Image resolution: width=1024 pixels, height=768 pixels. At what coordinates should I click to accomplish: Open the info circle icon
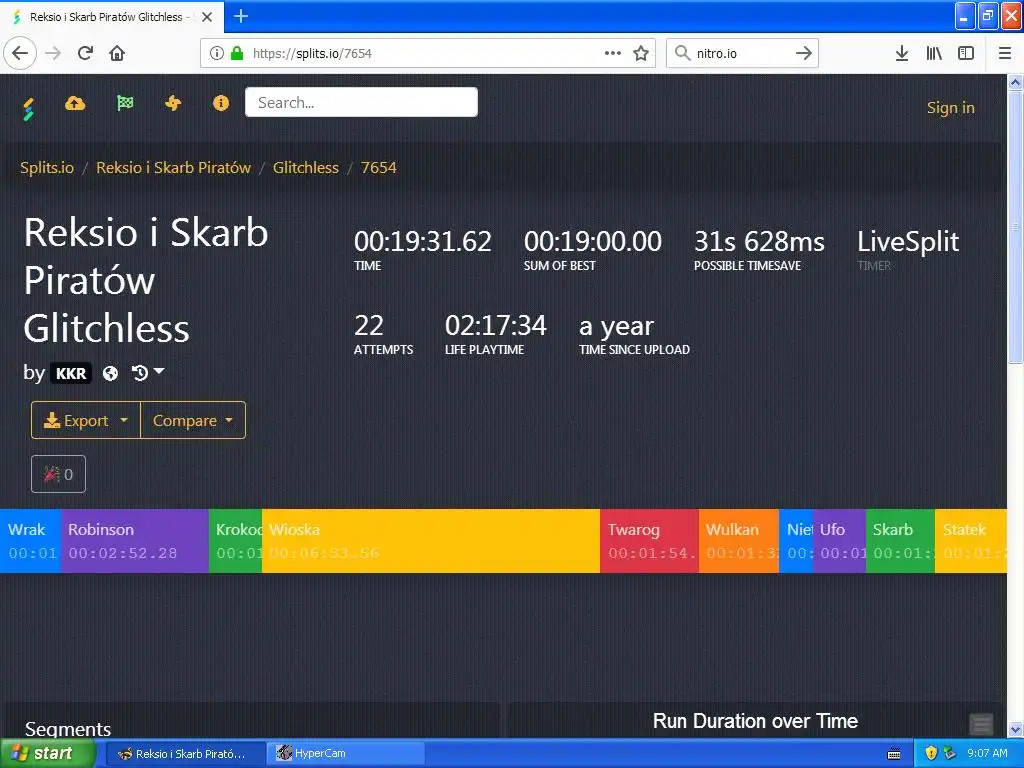221,103
